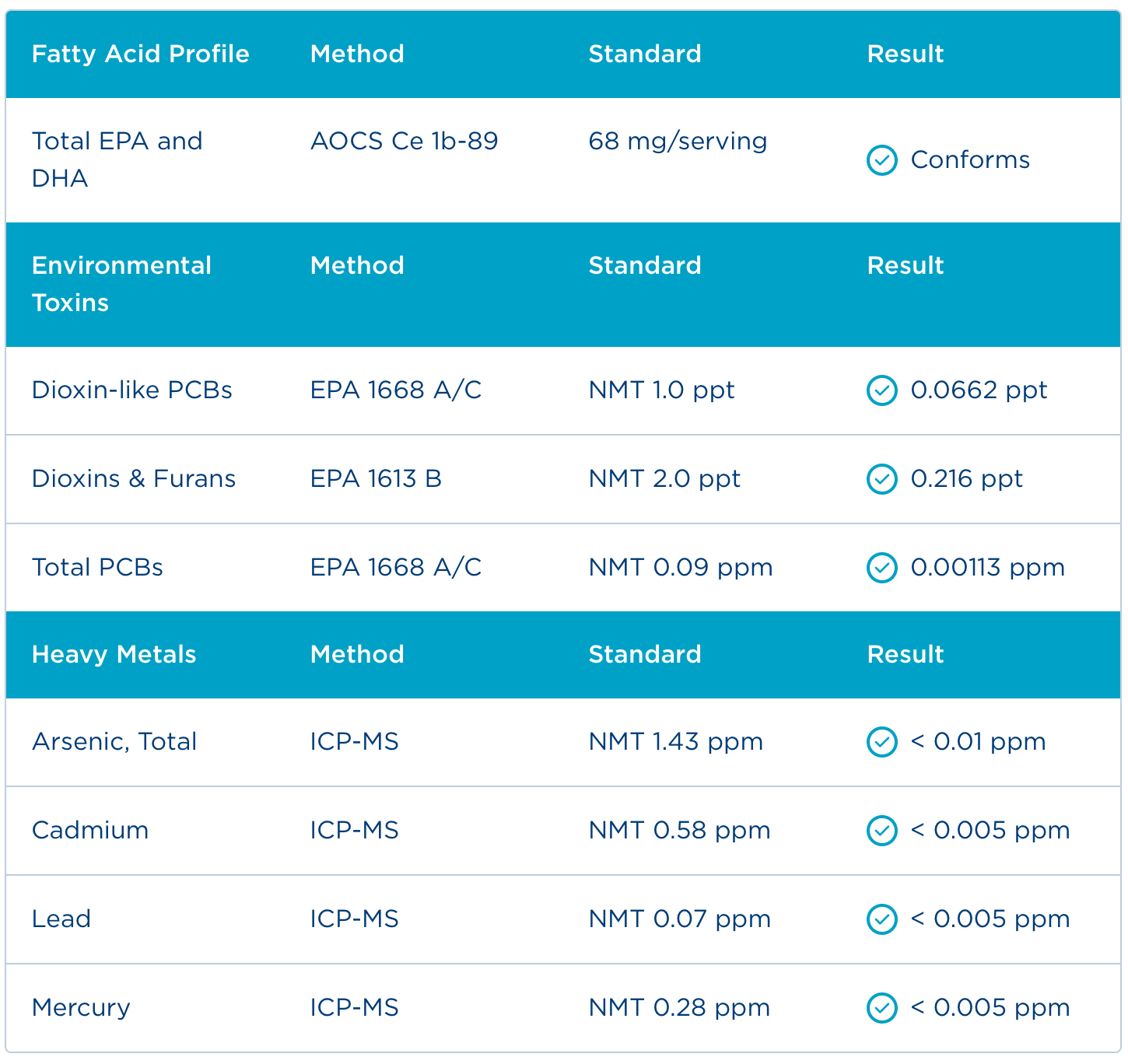Click the checkmark icon next to 0.00113 ppm

(881, 568)
